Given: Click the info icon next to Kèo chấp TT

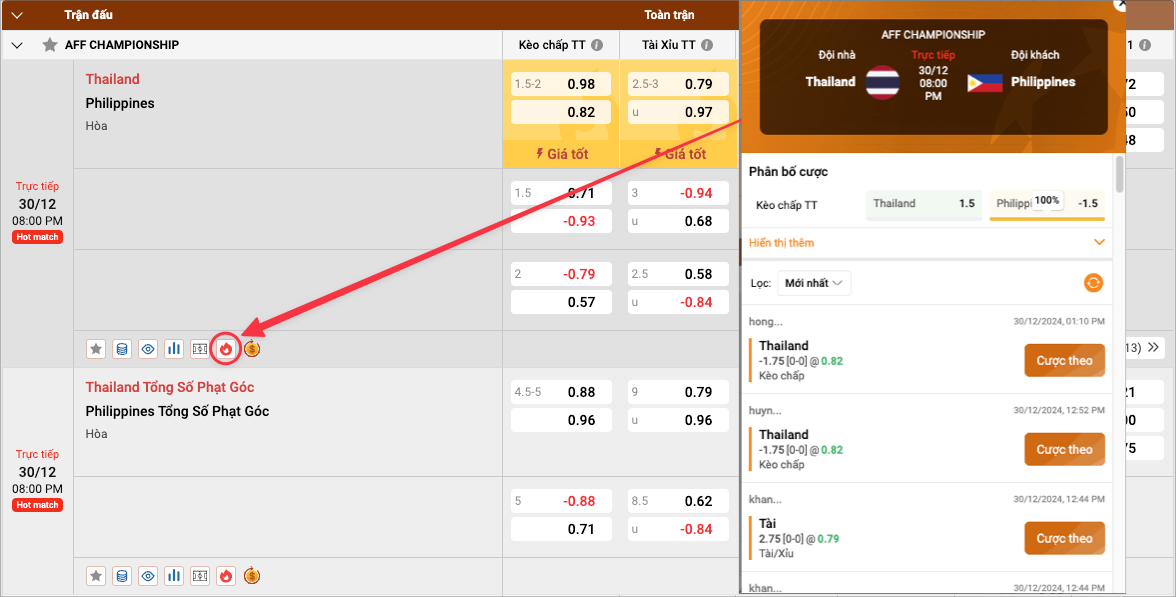Looking at the screenshot, I should click(597, 46).
